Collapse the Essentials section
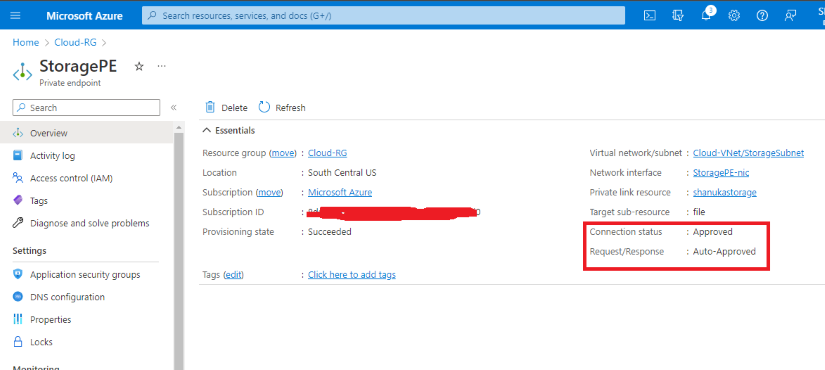 pyautogui.click(x=207, y=131)
